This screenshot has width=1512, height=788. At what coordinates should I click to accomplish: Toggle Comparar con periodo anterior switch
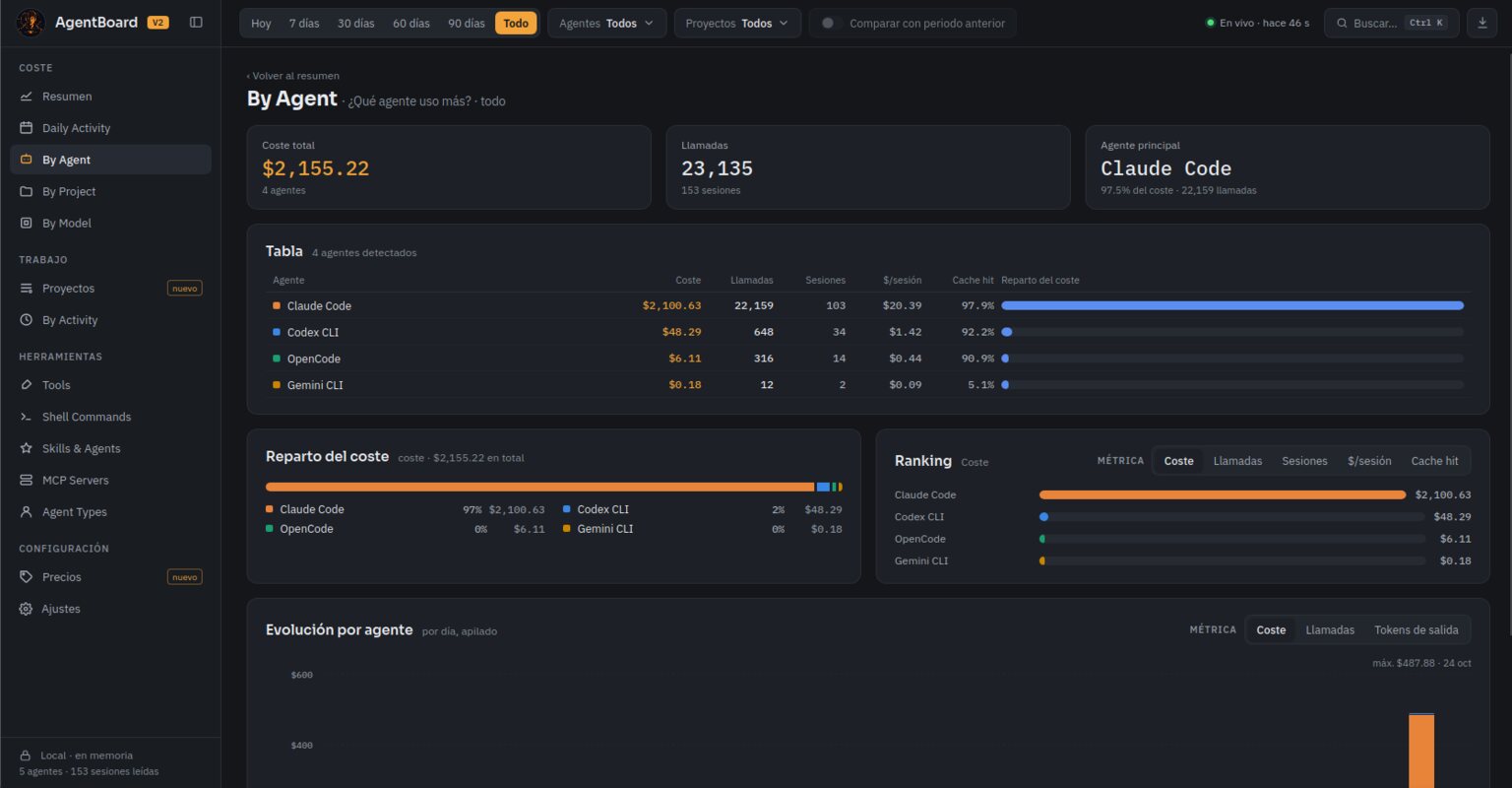(x=832, y=23)
